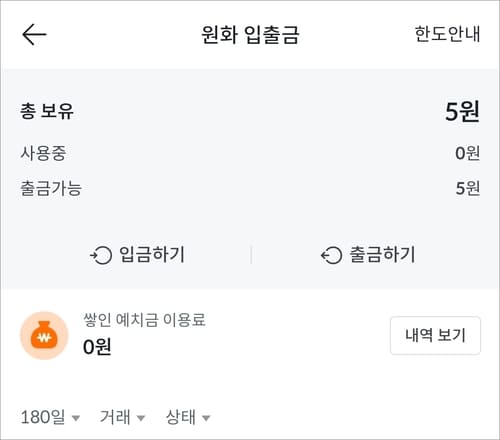
Task: Select 출금하기 withdraw button
Action: [x=368, y=255]
